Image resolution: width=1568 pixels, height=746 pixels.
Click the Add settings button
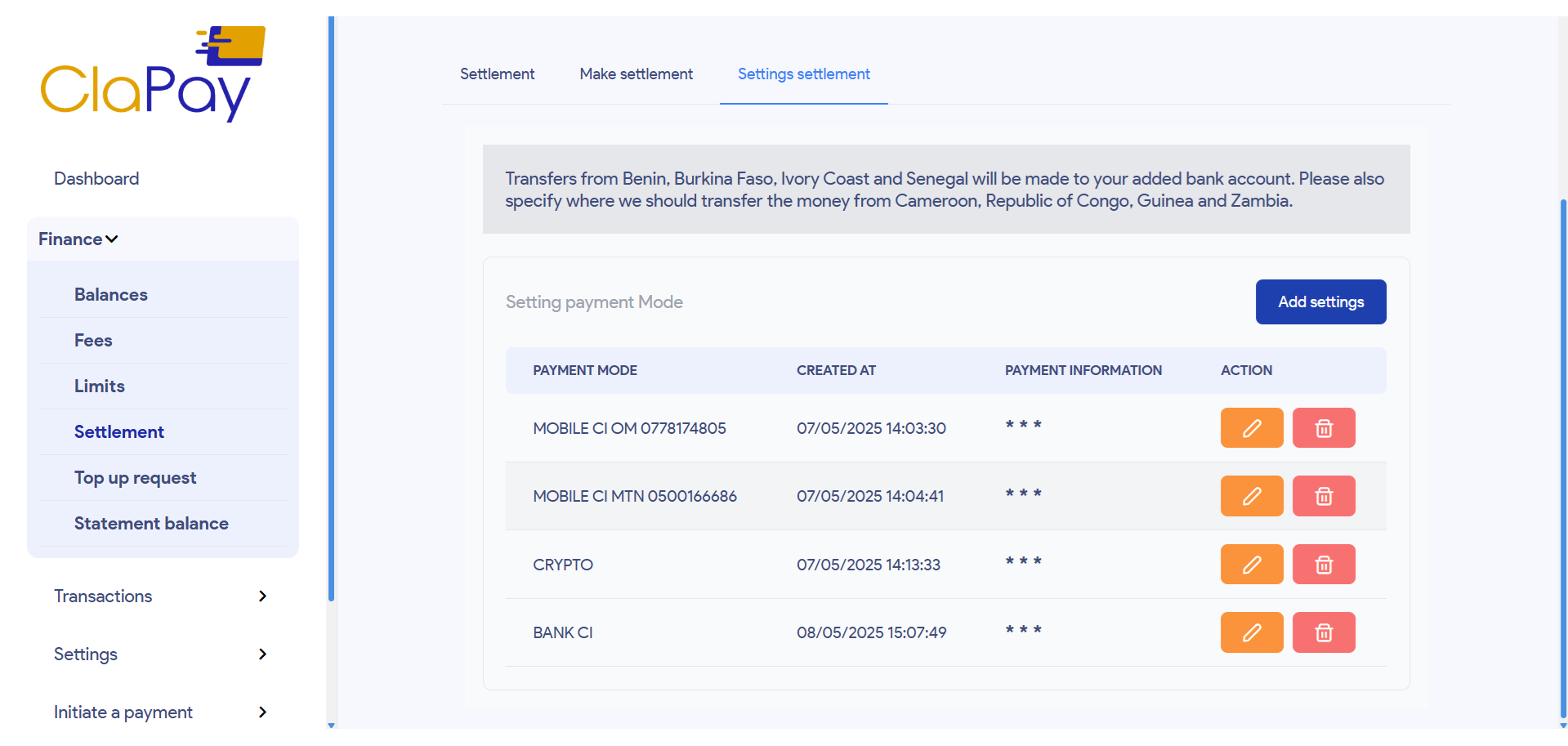tap(1320, 302)
